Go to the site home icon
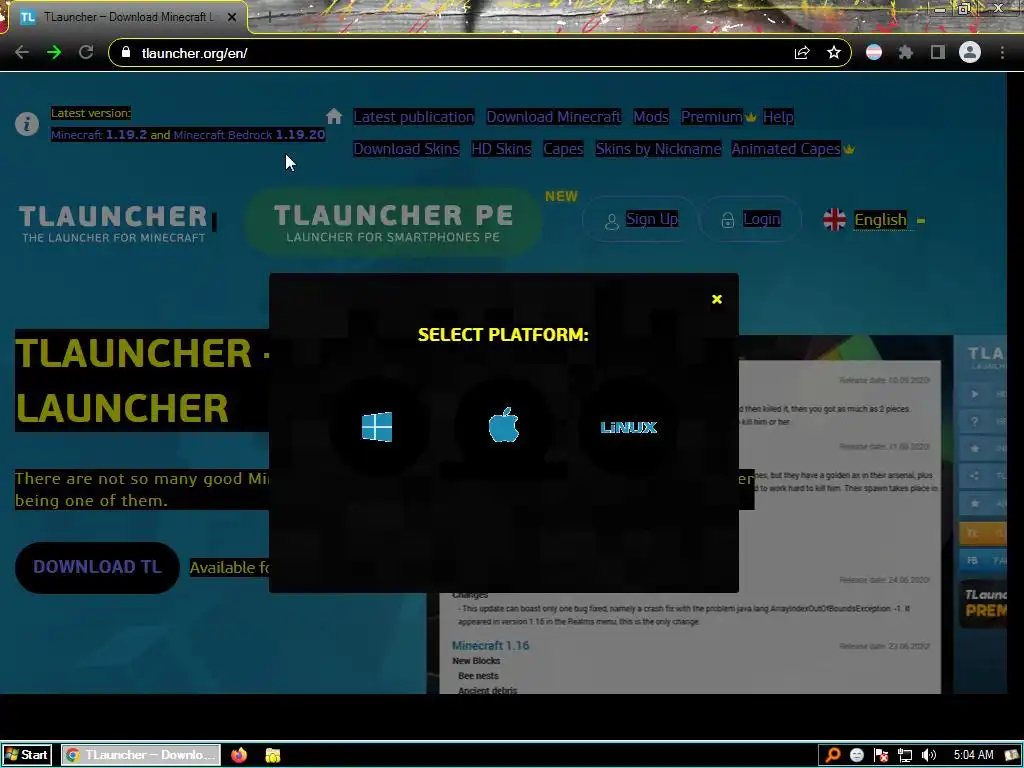This screenshot has height=768, width=1024. 334,116
